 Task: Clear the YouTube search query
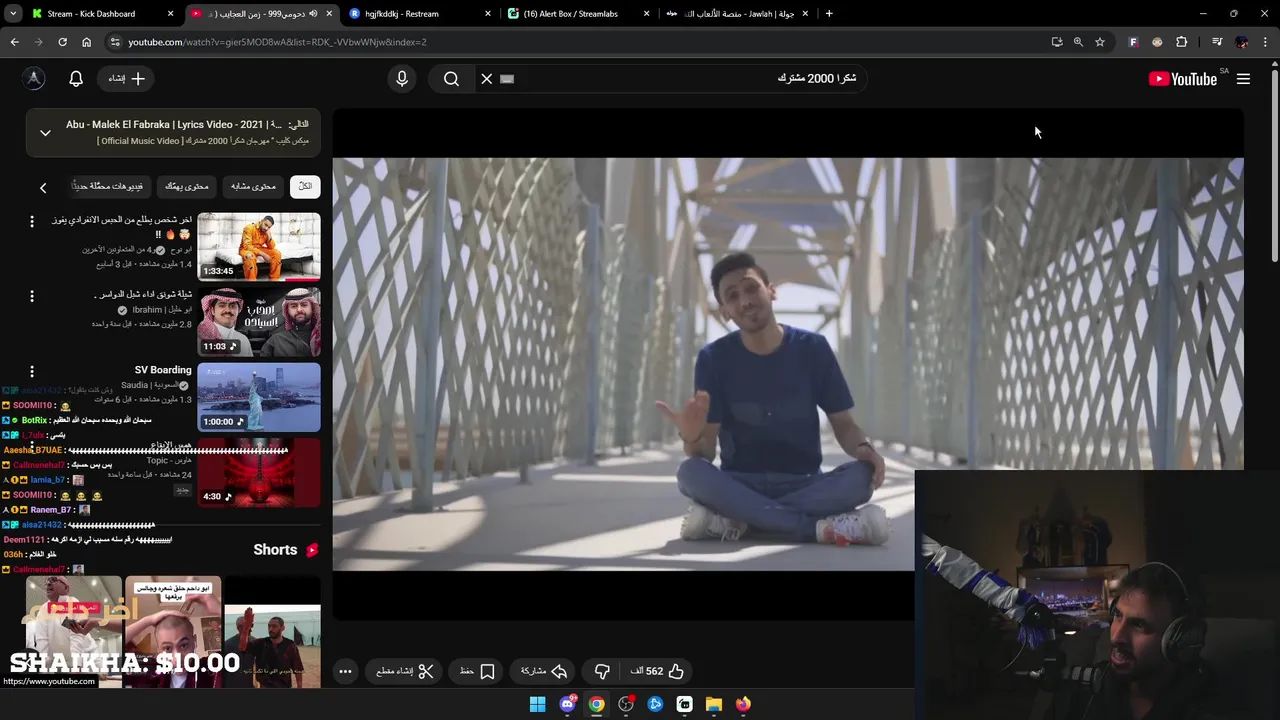tap(487, 79)
